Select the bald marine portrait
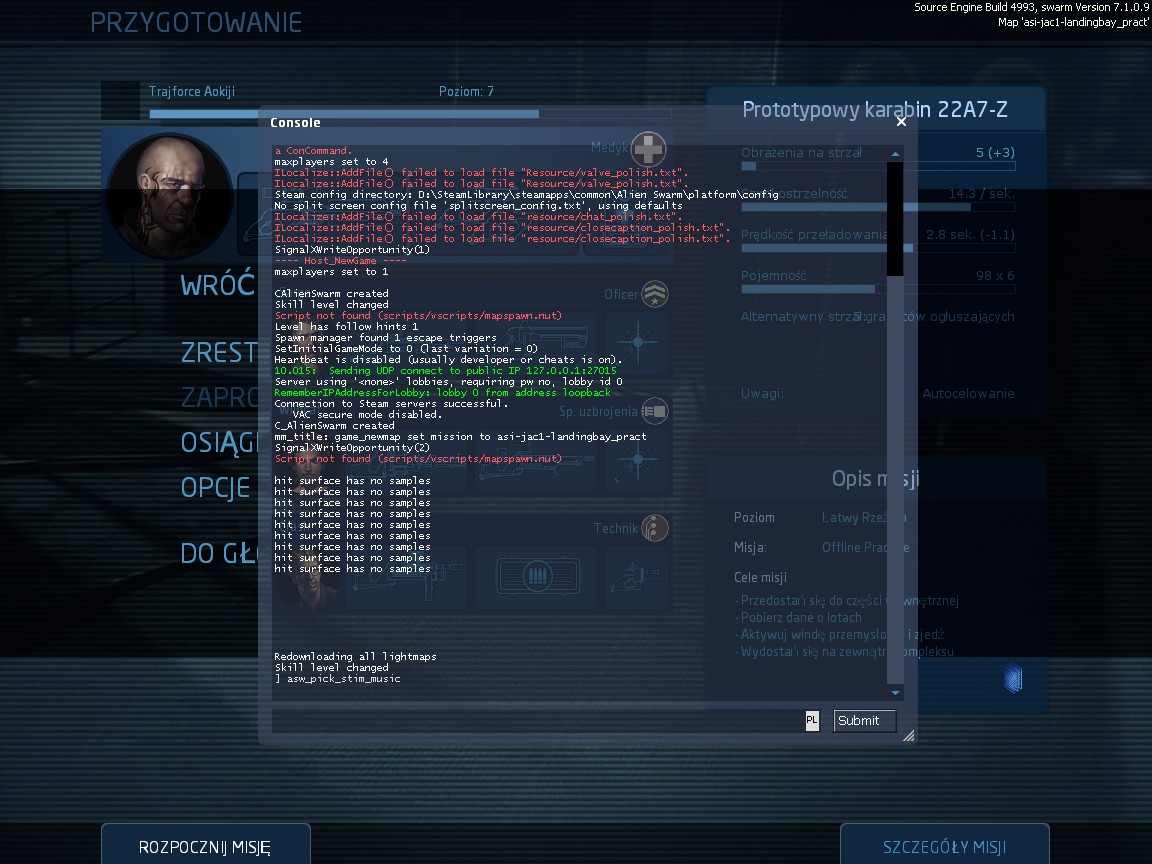 click(x=170, y=196)
